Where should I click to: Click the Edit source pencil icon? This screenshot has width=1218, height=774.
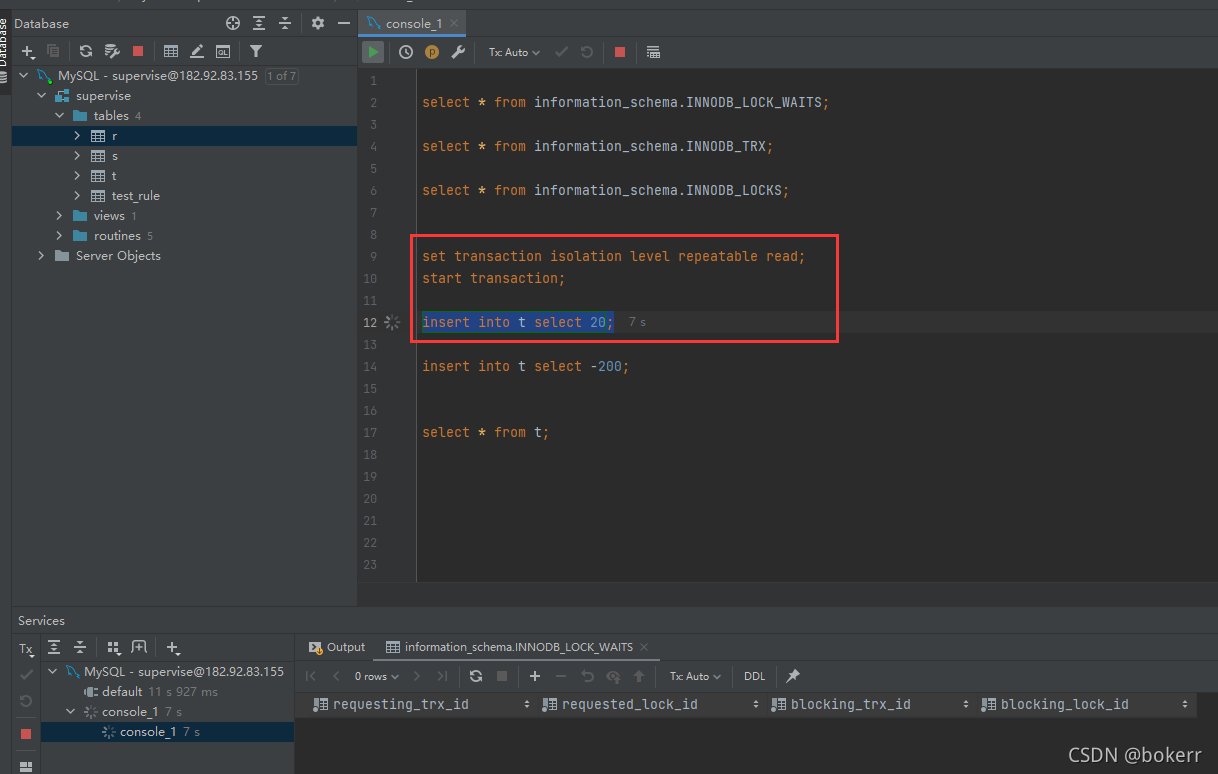197,51
